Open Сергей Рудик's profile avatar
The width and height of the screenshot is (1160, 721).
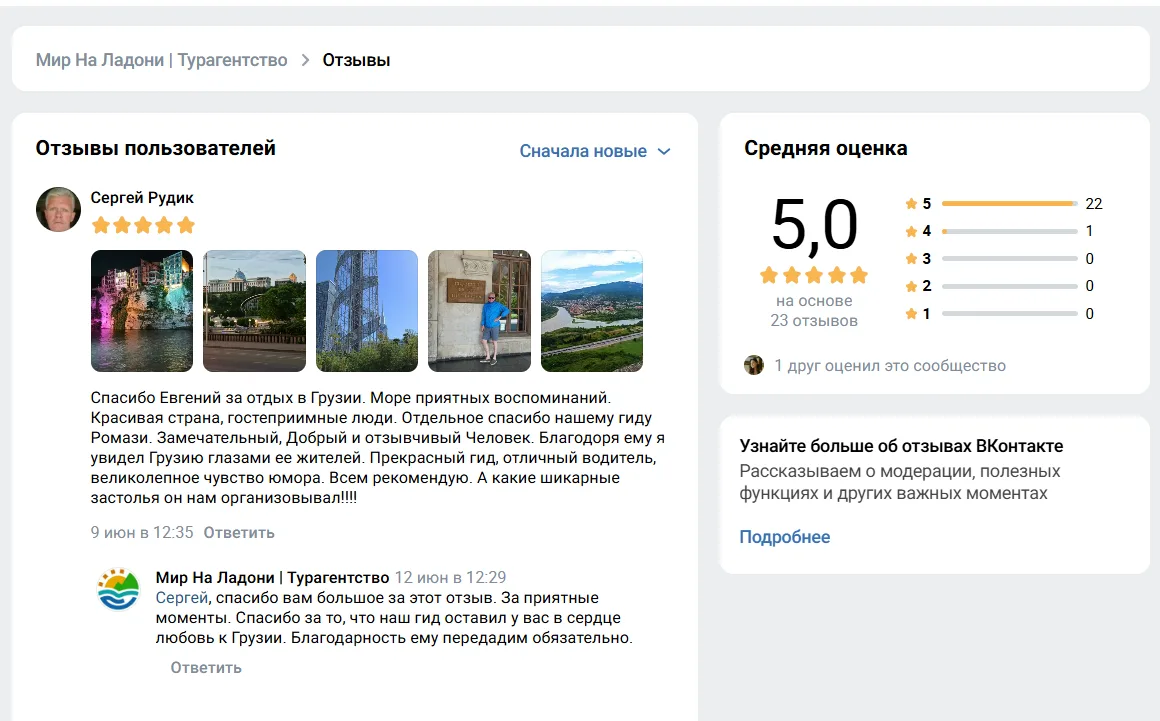[x=58, y=209]
